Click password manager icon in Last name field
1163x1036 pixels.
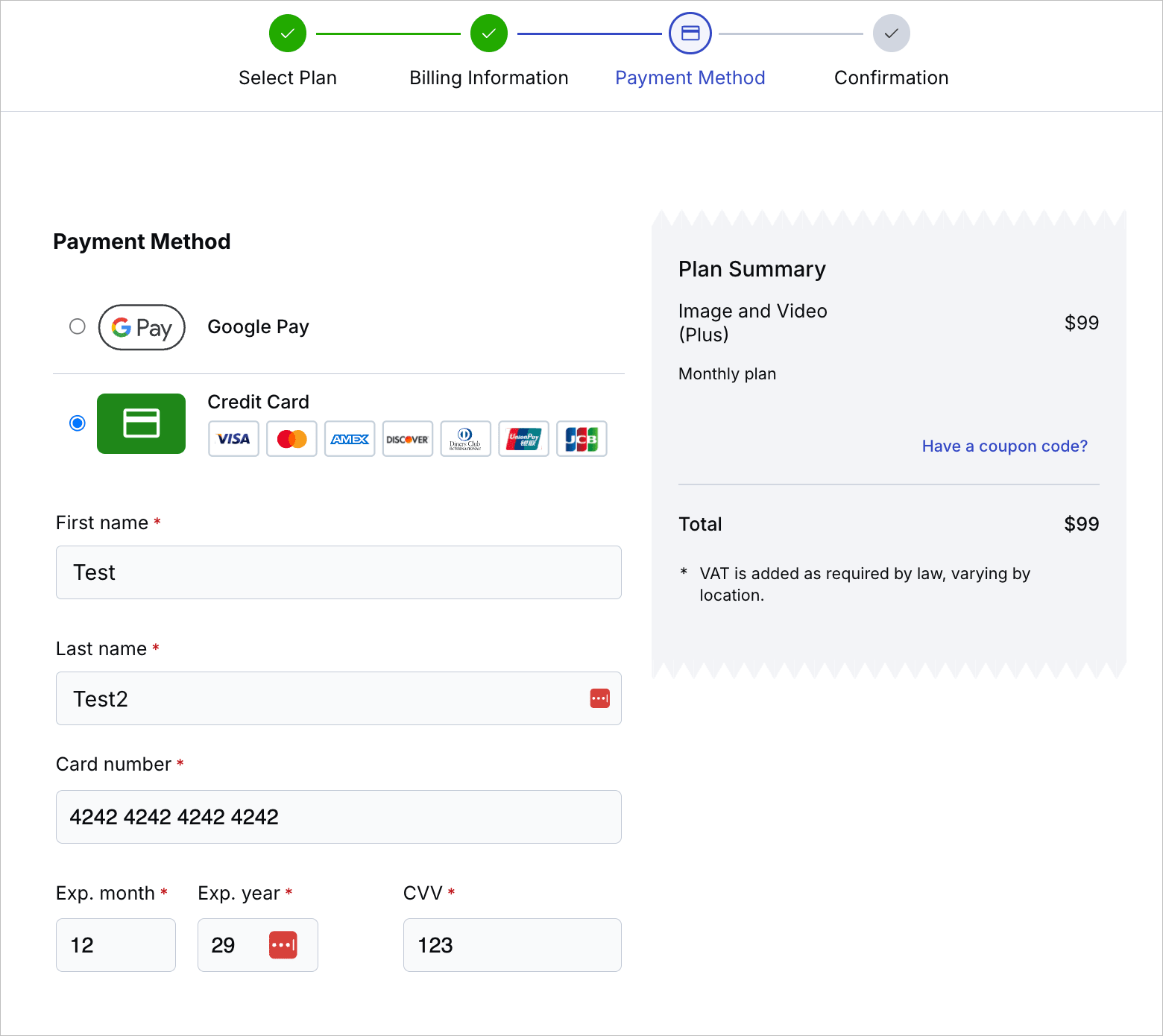pos(600,698)
